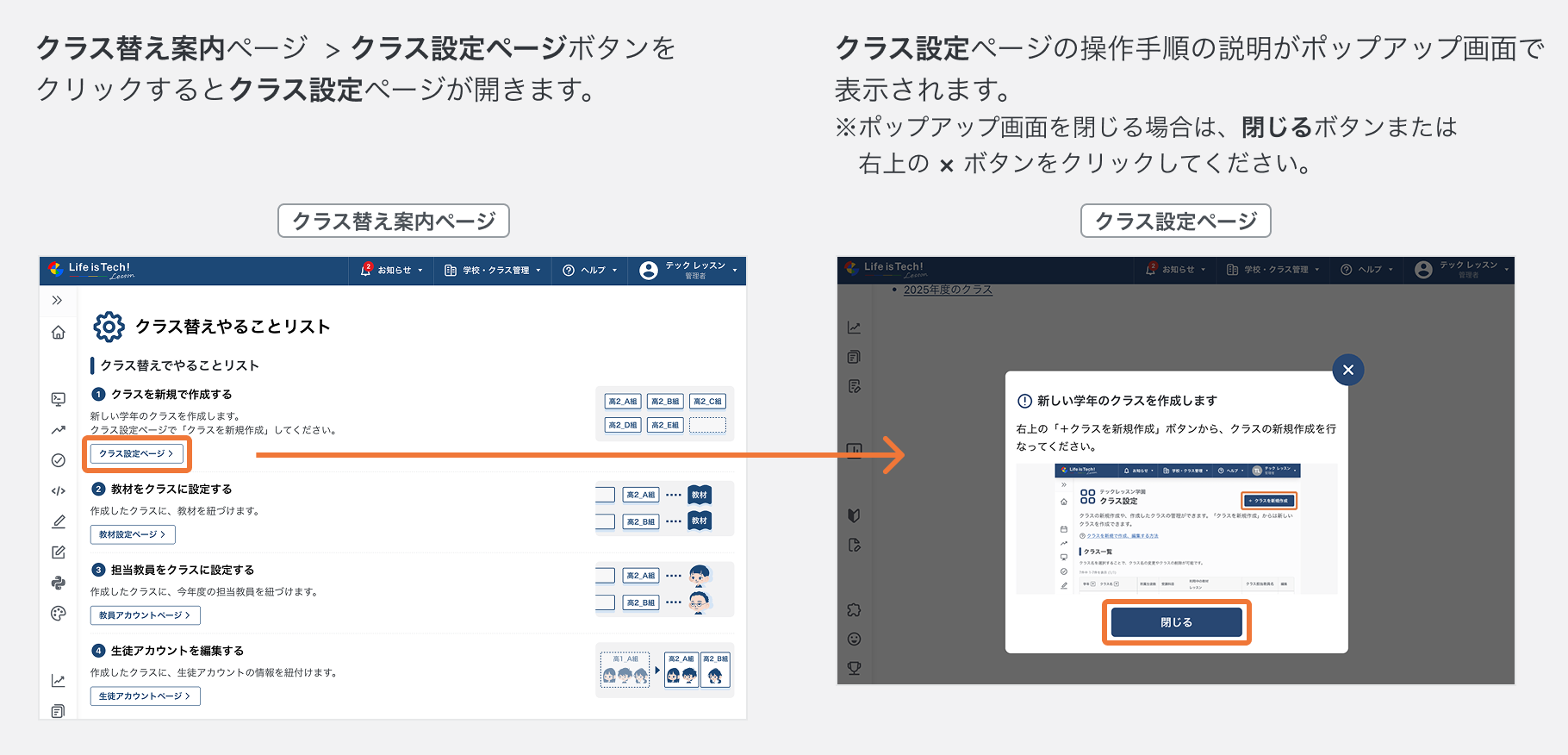The width and height of the screenshot is (1568, 755).
Task: Click the 教材 book illustration for step 2
Action: point(665,508)
